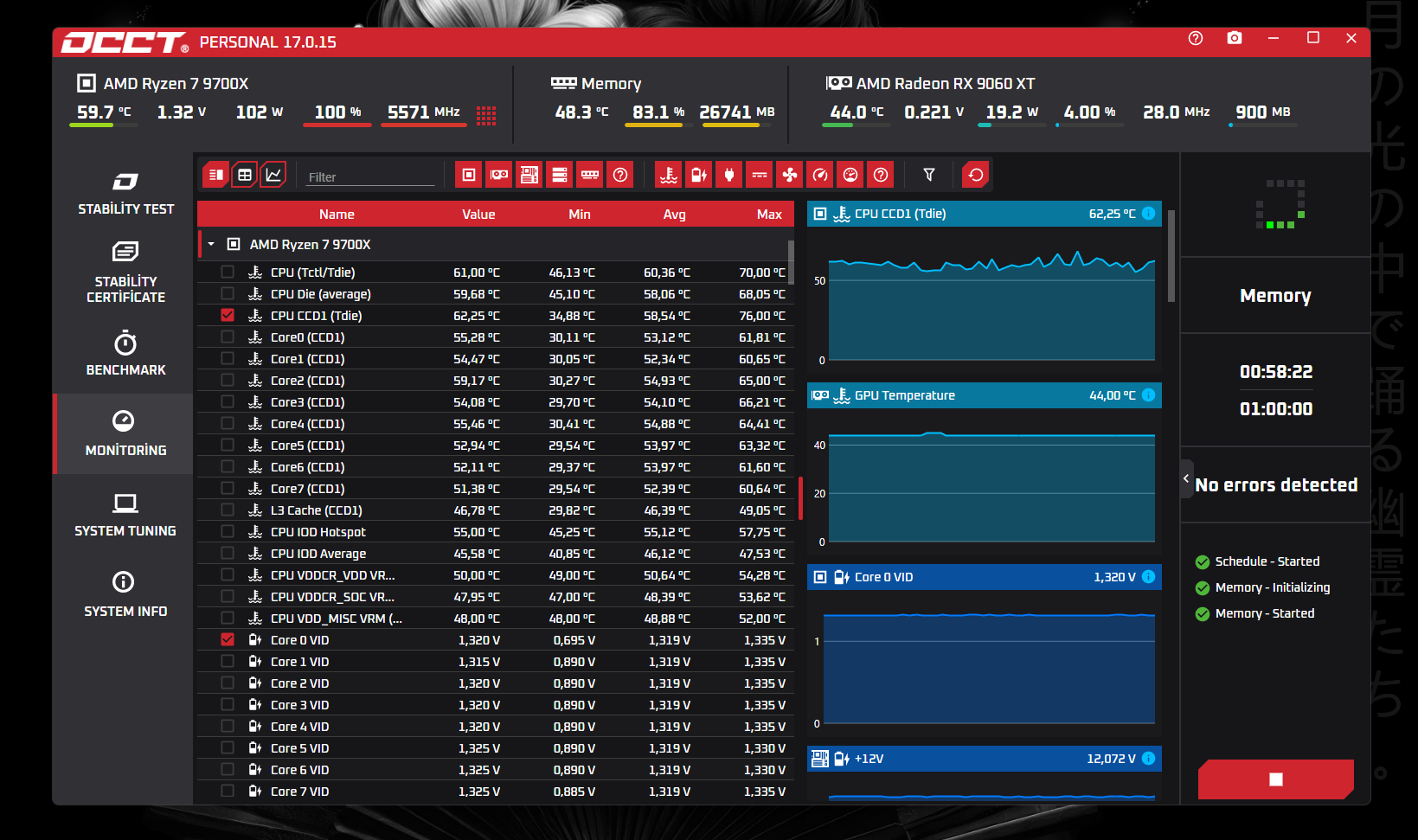Collapse the AMD Ryzen 7 9700X group
The width and height of the screenshot is (1418, 840).
pyautogui.click(x=211, y=245)
